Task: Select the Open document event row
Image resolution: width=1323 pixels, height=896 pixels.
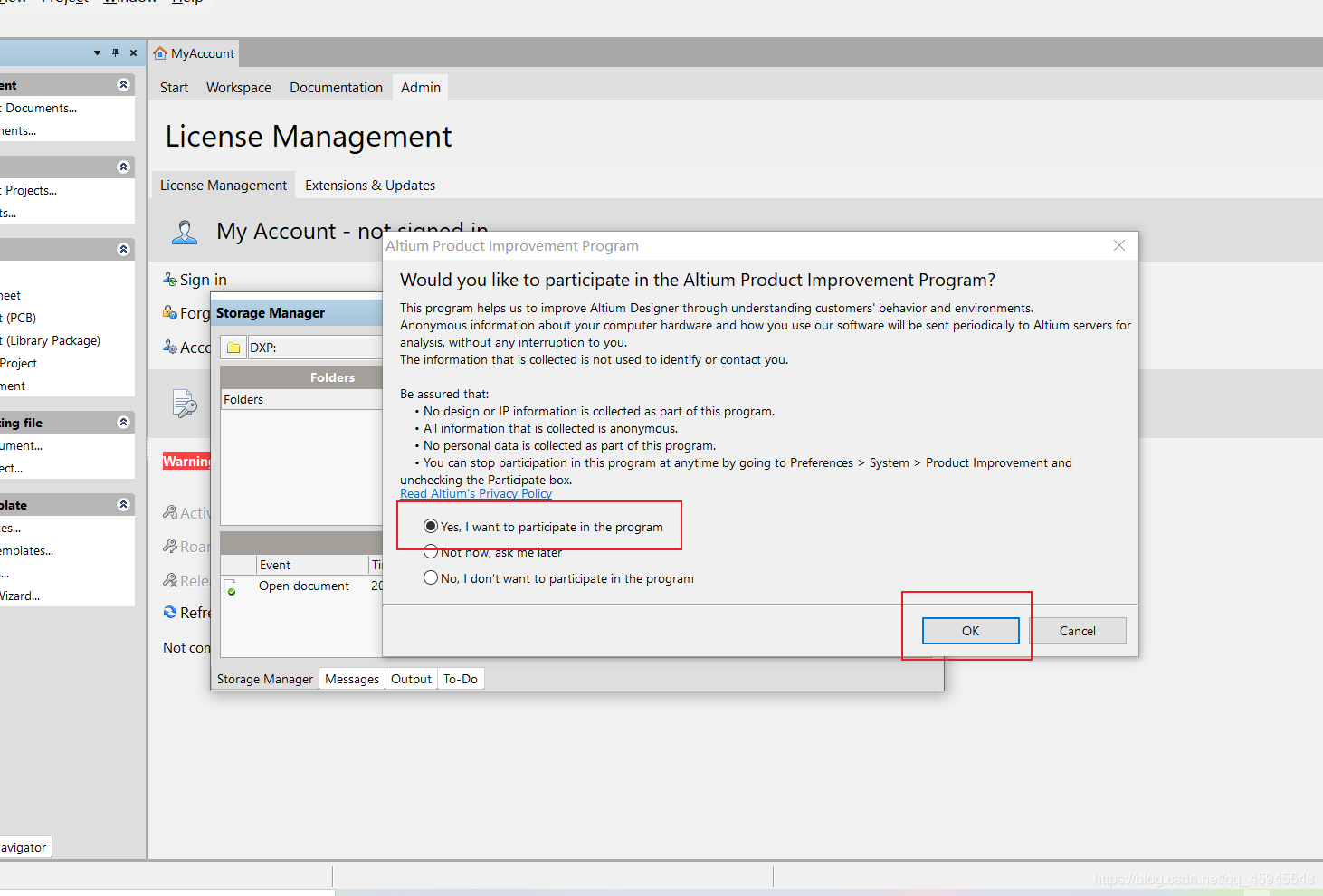Action: point(302,586)
